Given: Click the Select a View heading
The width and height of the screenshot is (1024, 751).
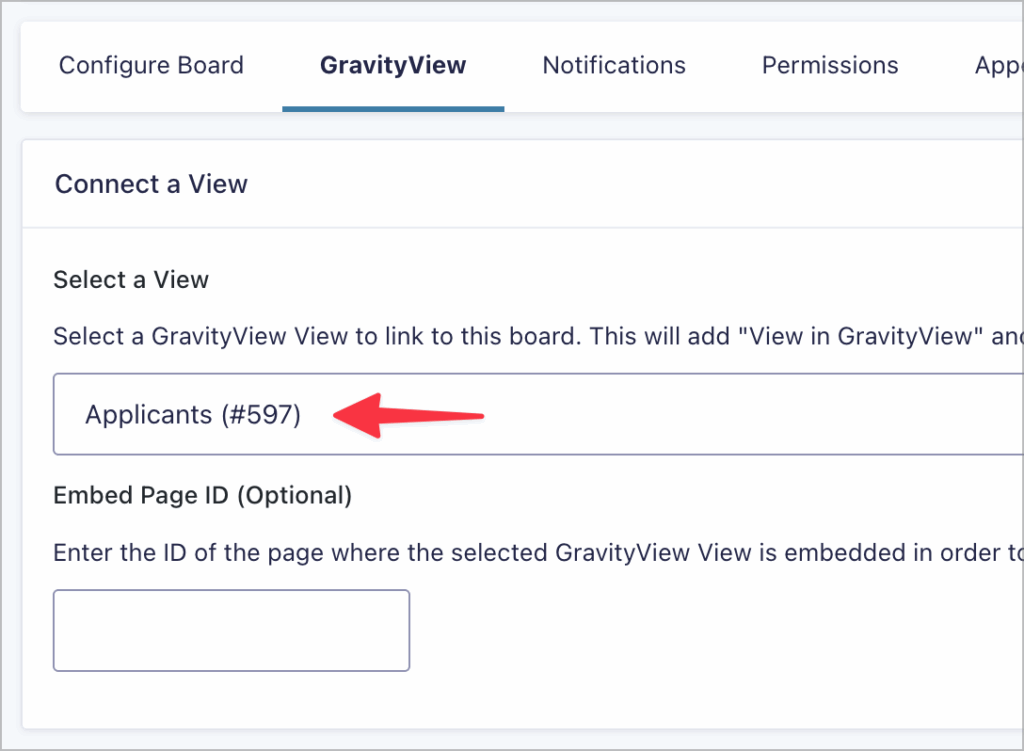Looking at the screenshot, I should (130, 280).
